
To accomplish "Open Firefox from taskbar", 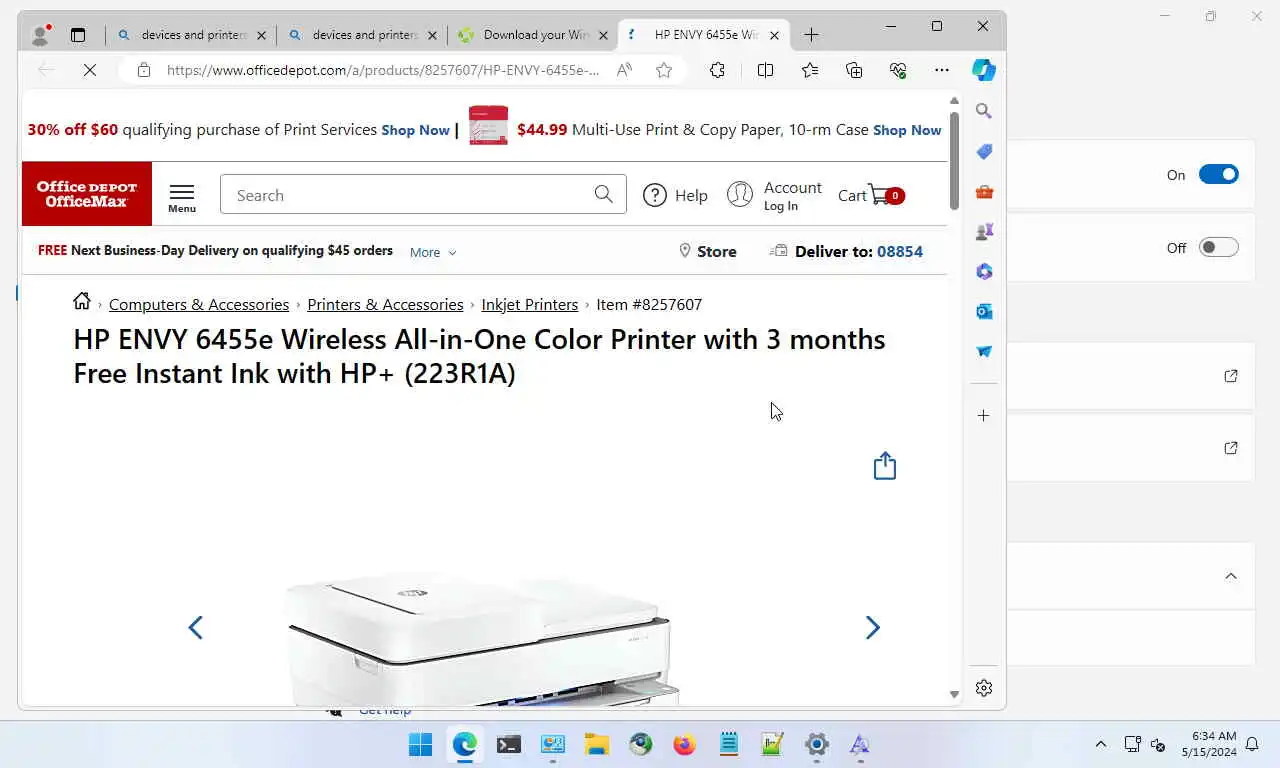I will (685, 744).
